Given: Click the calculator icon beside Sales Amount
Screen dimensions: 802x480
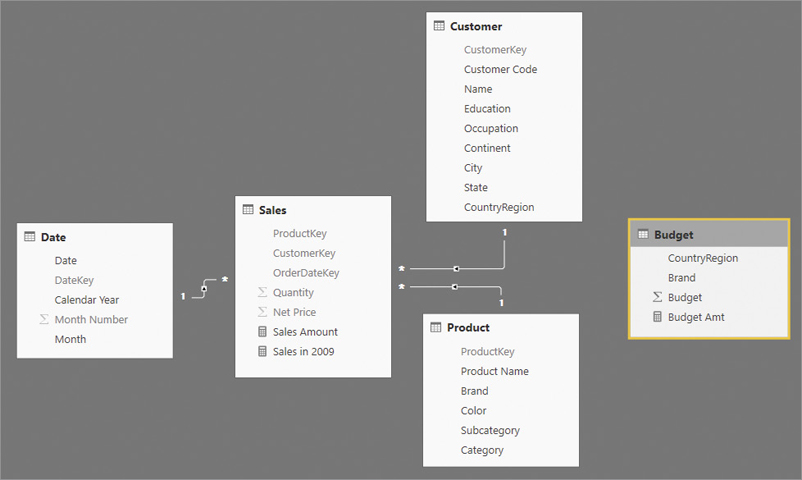Looking at the screenshot, I should (262, 332).
